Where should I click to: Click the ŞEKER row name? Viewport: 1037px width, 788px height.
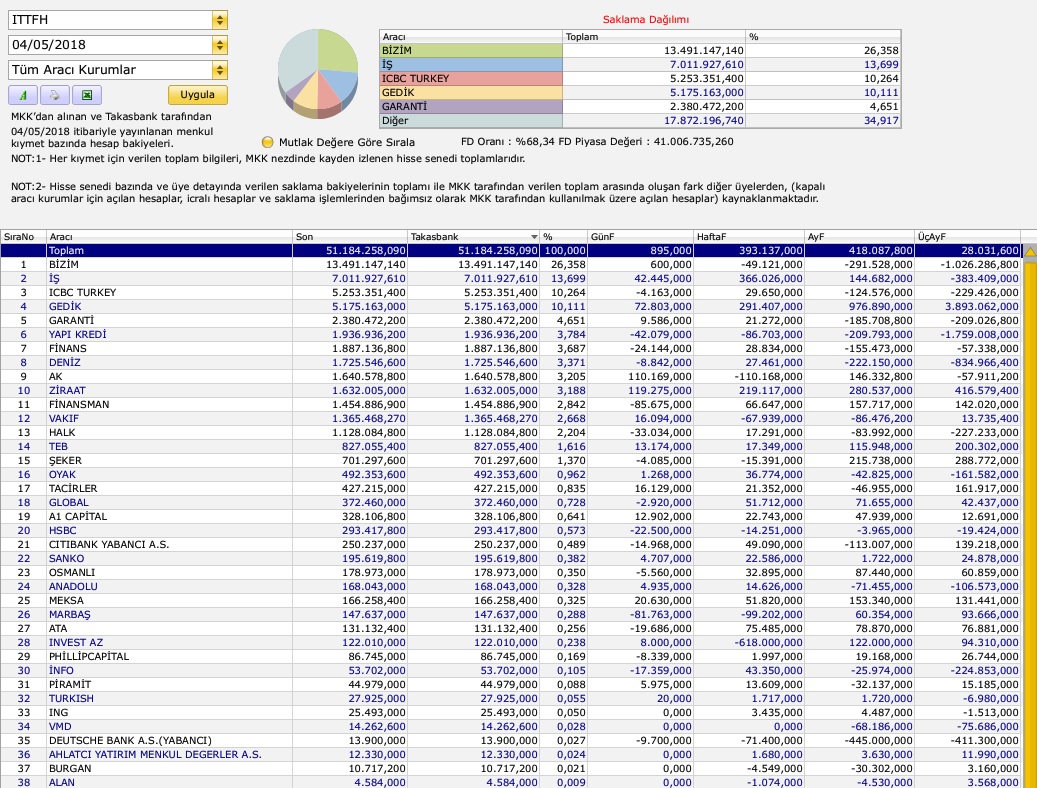[65, 460]
